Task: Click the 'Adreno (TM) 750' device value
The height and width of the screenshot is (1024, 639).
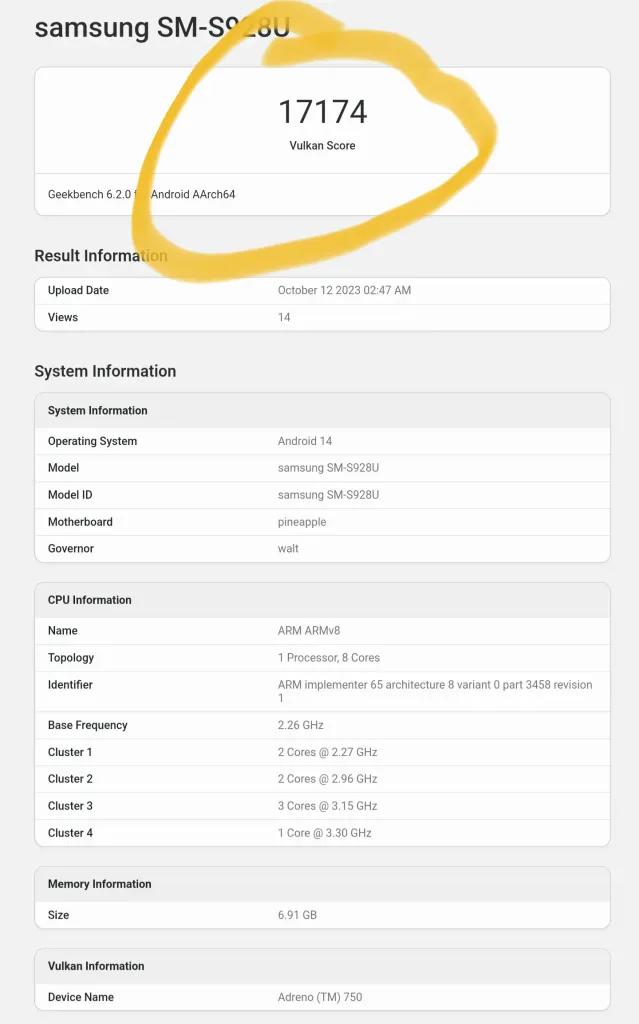Action: 320,997
